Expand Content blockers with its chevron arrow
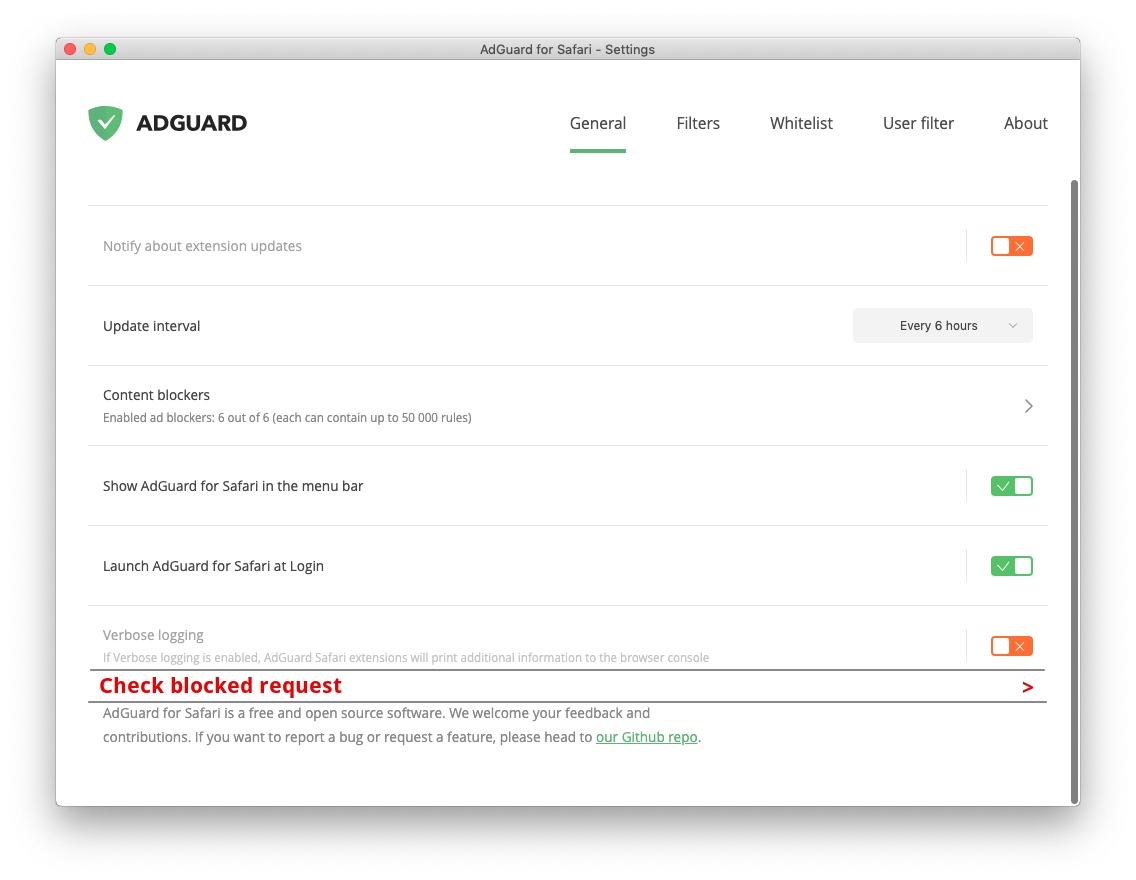Screen dimensions: 1136x880 (1029, 406)
